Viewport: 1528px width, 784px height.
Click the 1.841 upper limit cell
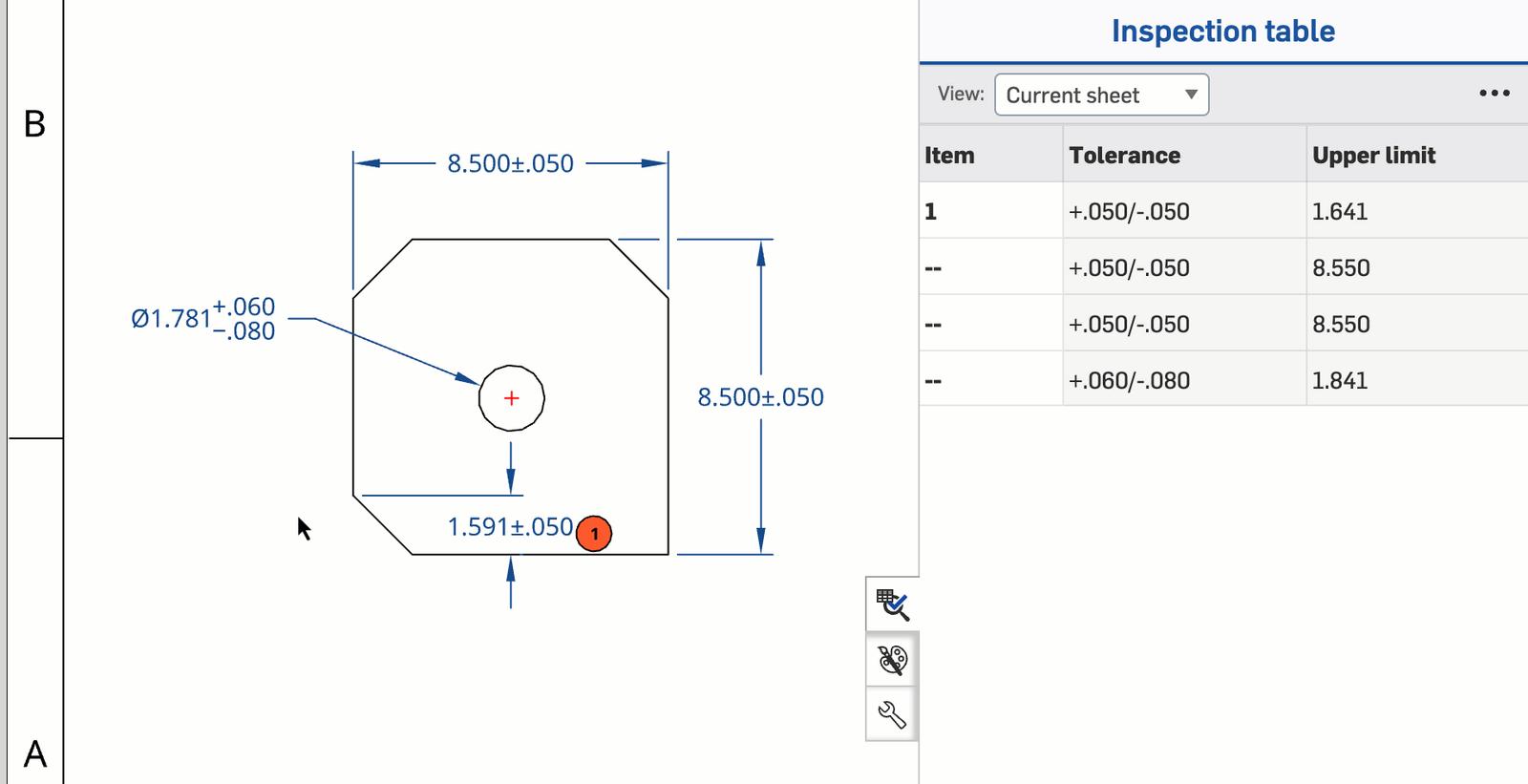point(1340,380)
